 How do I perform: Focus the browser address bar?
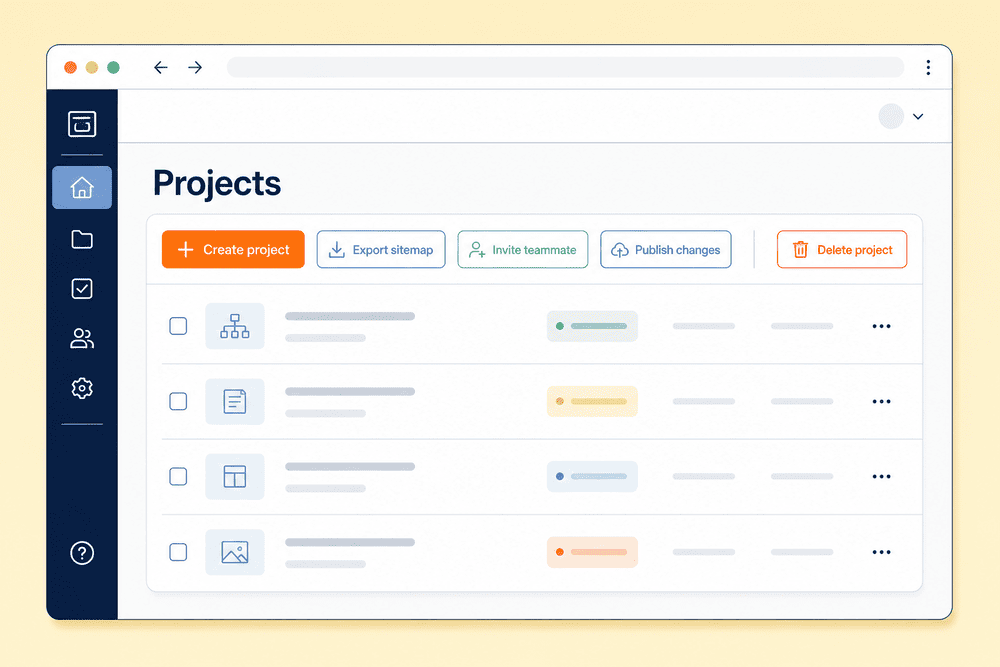coord(565,67)
